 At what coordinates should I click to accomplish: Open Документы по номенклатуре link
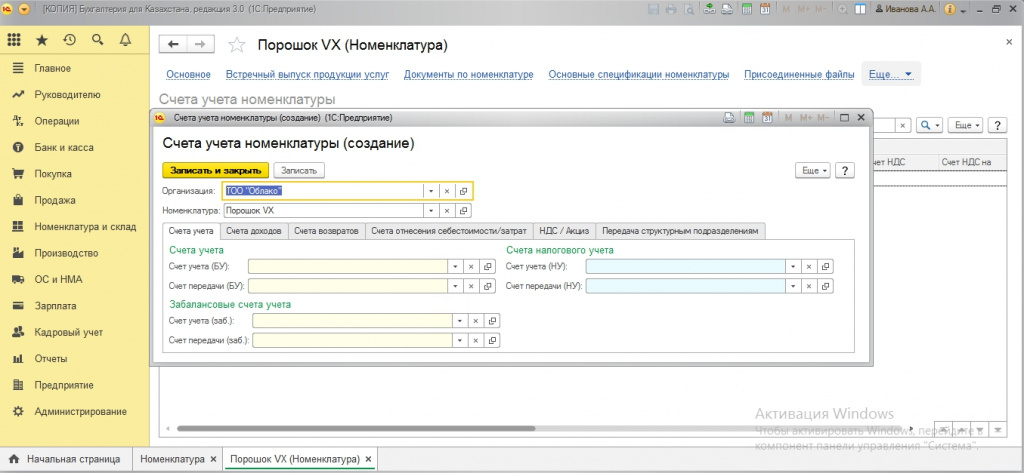click(x=468, y=74)
